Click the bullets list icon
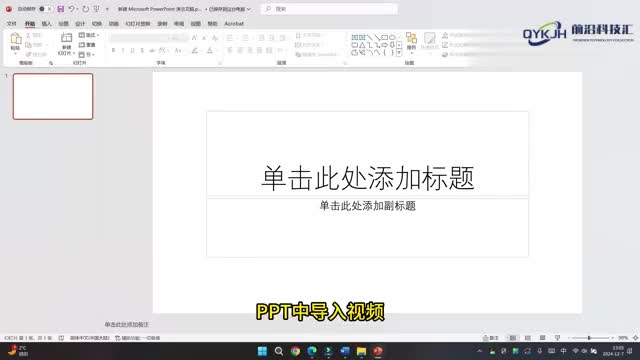This screenshot has width=640, height=360. [230, 38]
